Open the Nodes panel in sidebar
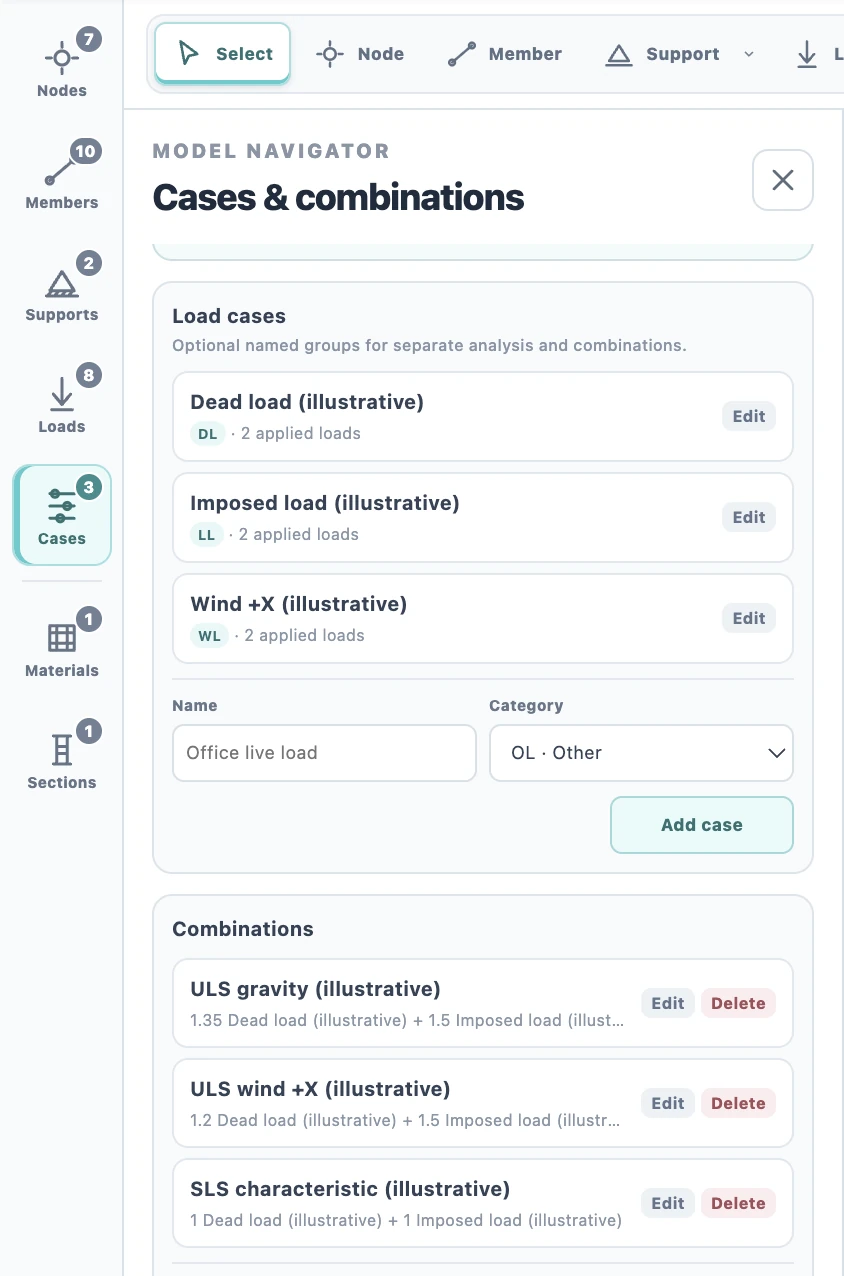 click(62, 66)
